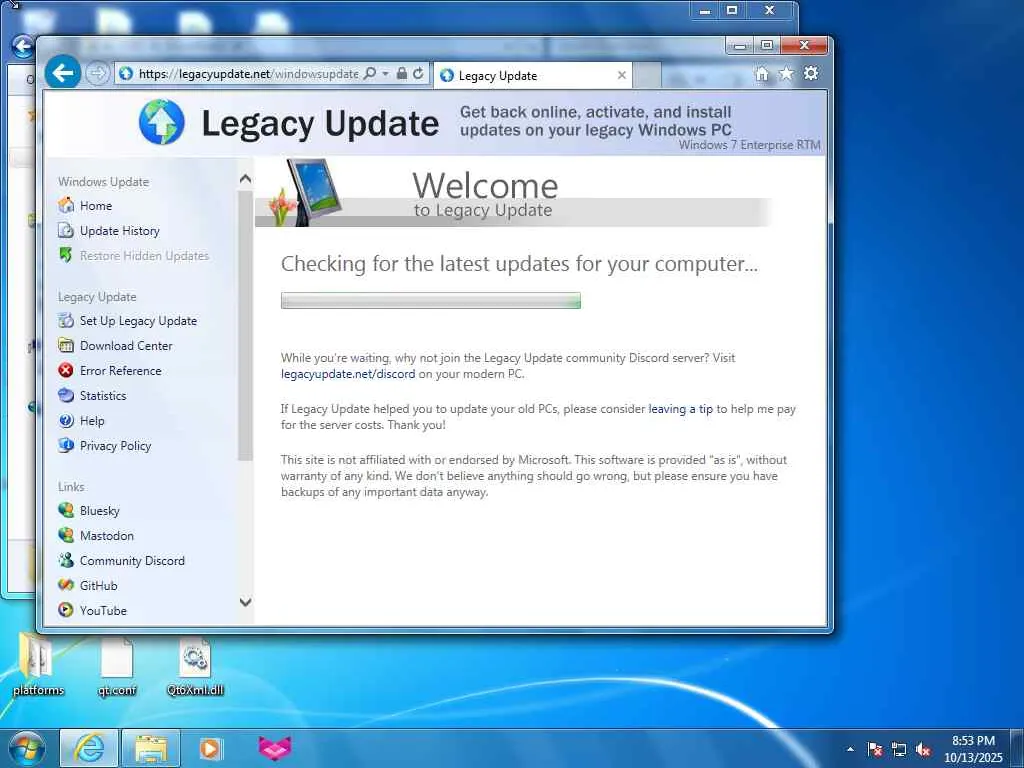Open the Community Discord link

(133, 561)
